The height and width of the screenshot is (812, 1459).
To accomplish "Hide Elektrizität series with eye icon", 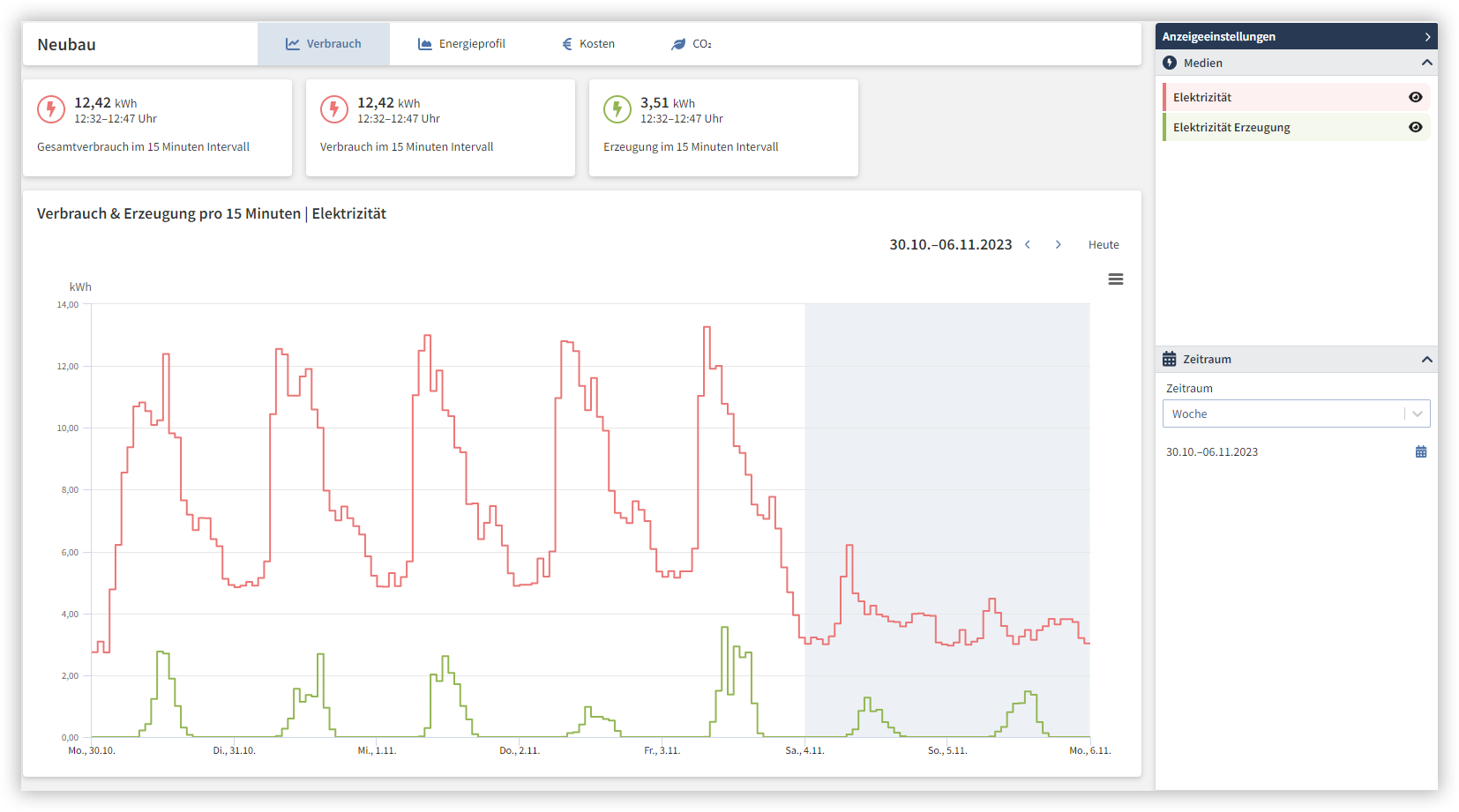I will point(1415,98).
